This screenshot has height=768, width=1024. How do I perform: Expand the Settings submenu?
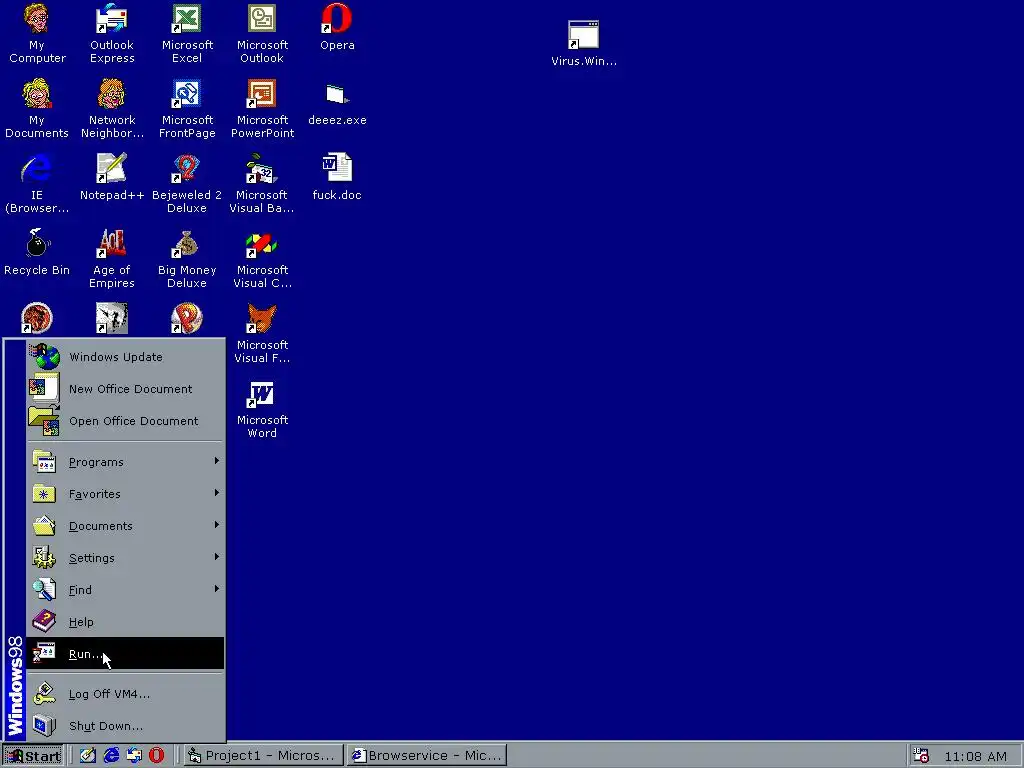tap(125, 558)
